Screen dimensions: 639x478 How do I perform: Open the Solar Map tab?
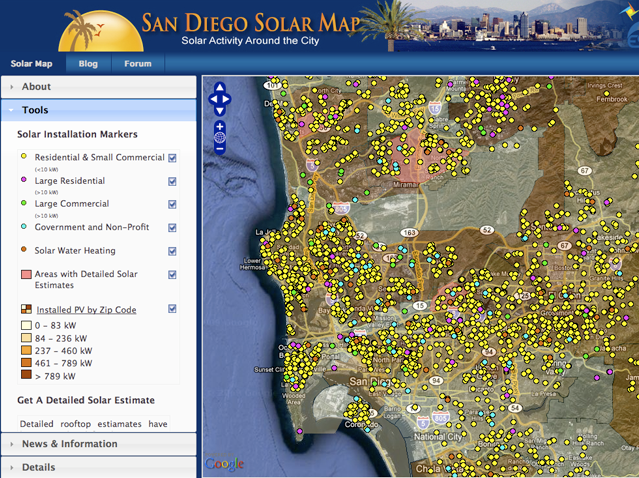click(x=31, y=64)
